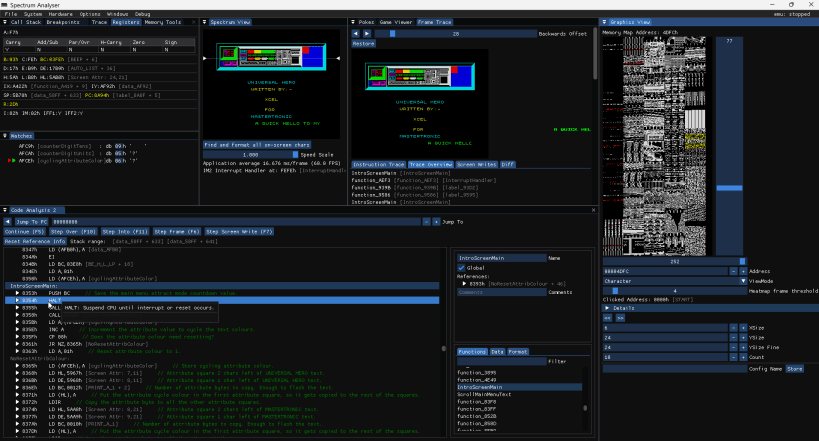Screen dimensions: 819x441
Task: Click the Store config button
Action: click(x=794, y=369)
